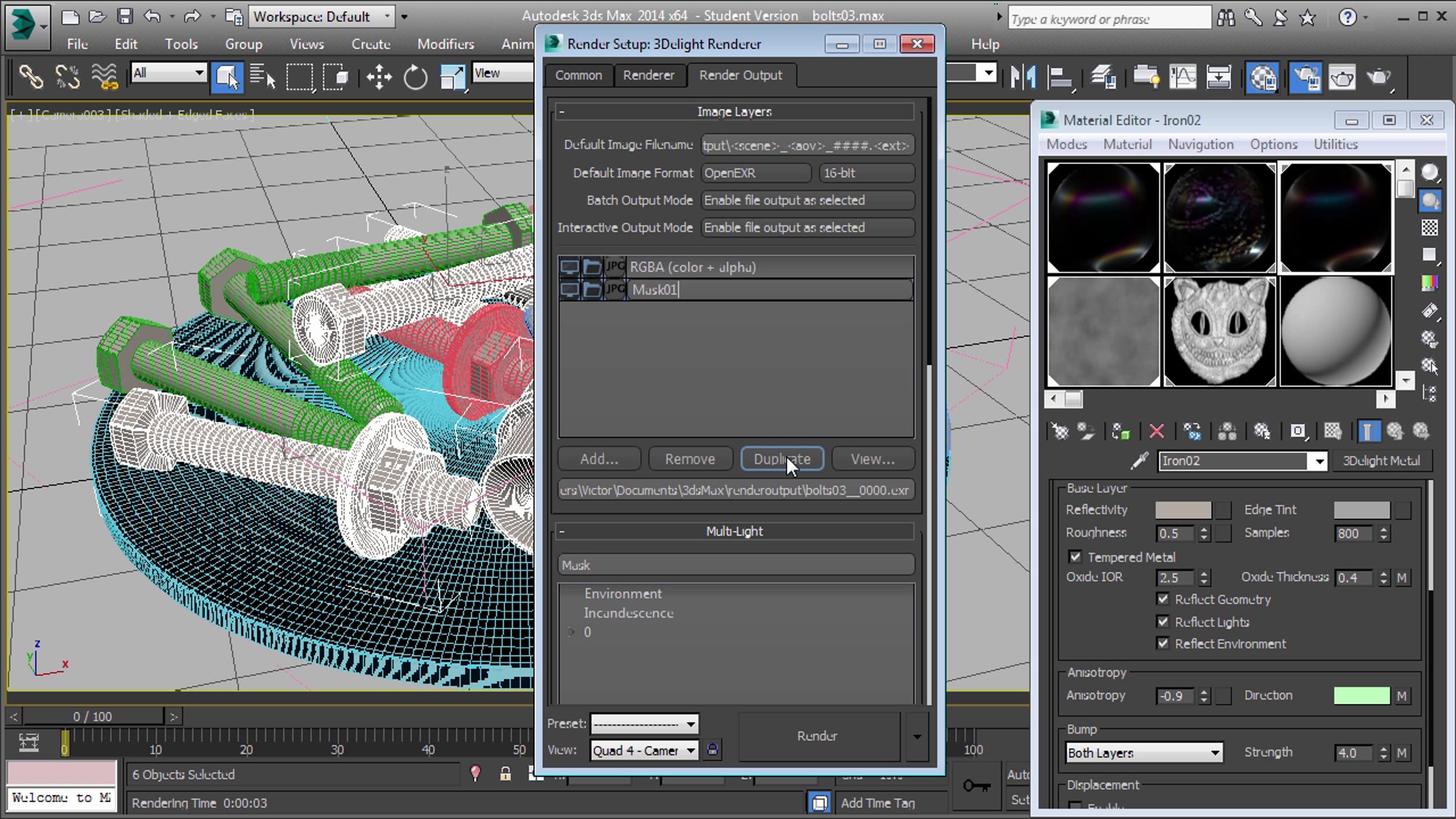Toggle display icon on Mask01 layer
Image resolution: width=1456 pixels, height=819 pixels.
pos(569,289)
